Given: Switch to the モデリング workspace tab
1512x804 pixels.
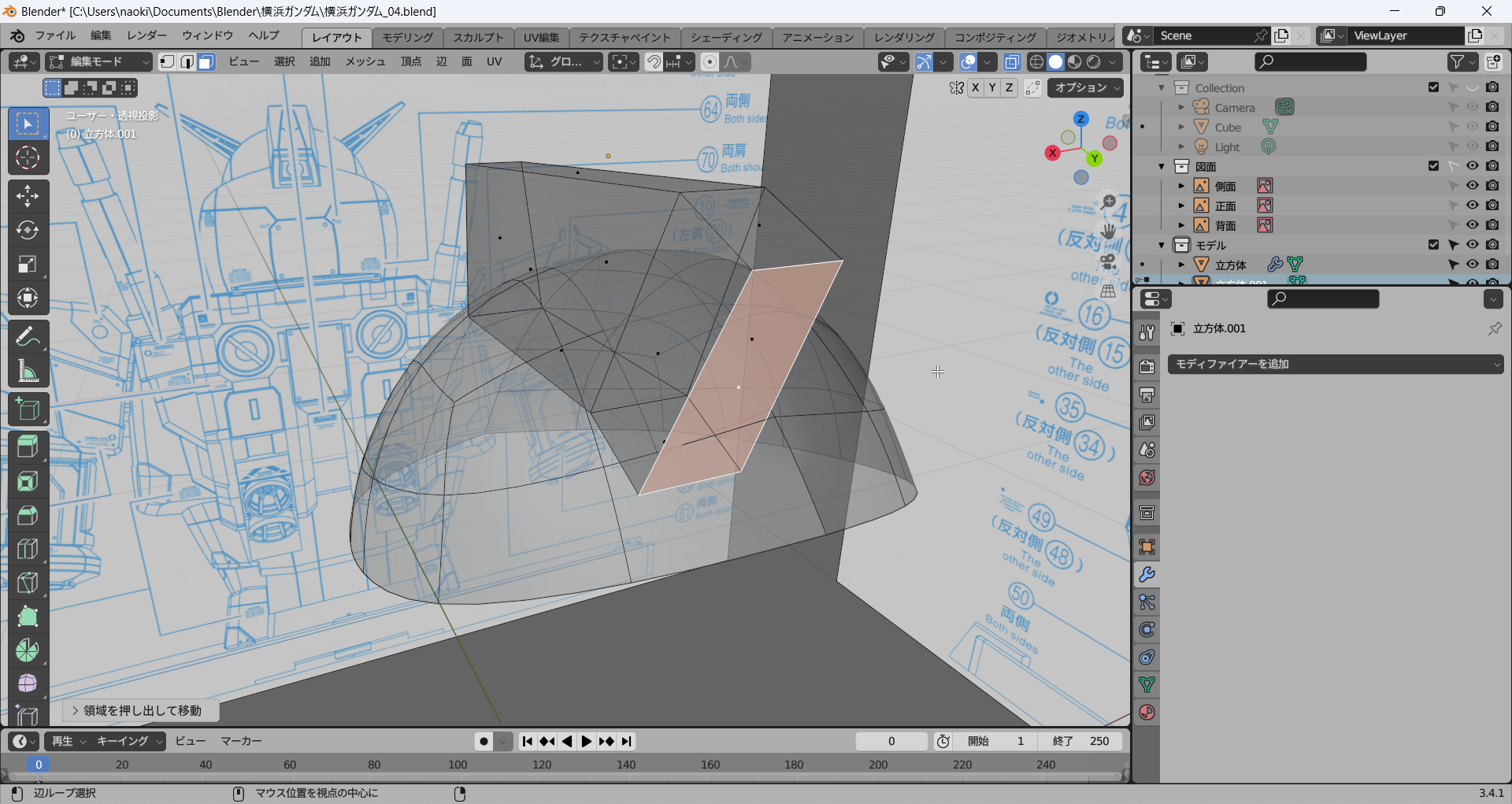Looking at the screenshot, I should click(407, 37).
